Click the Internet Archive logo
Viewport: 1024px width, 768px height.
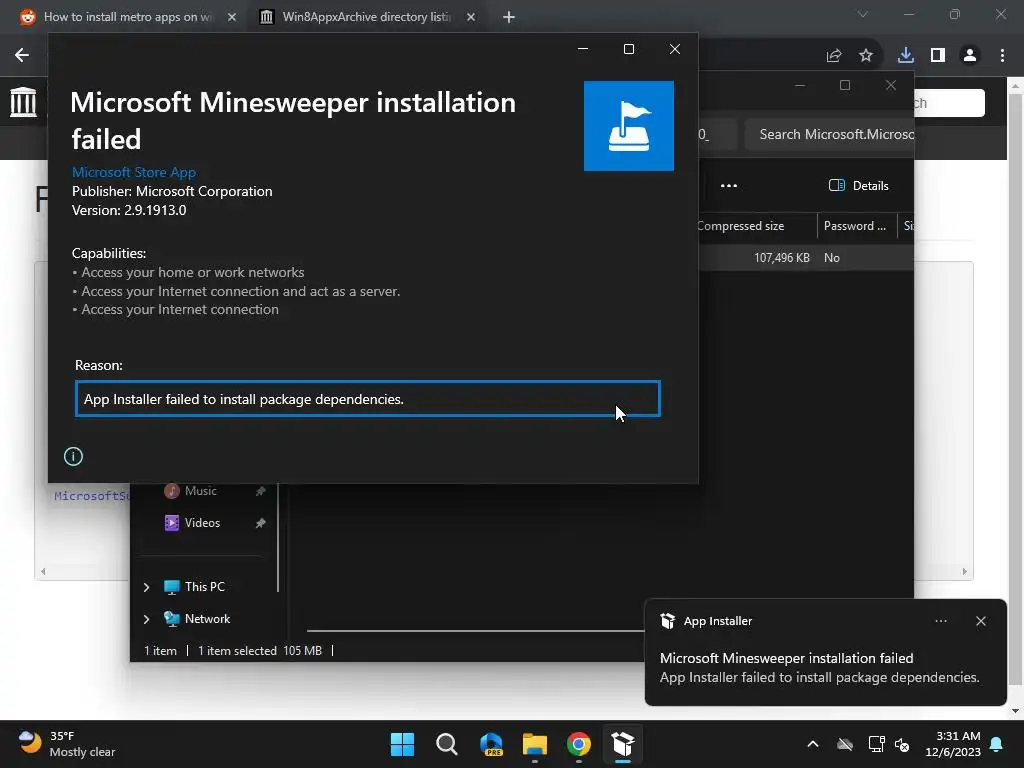coord(24,102)
